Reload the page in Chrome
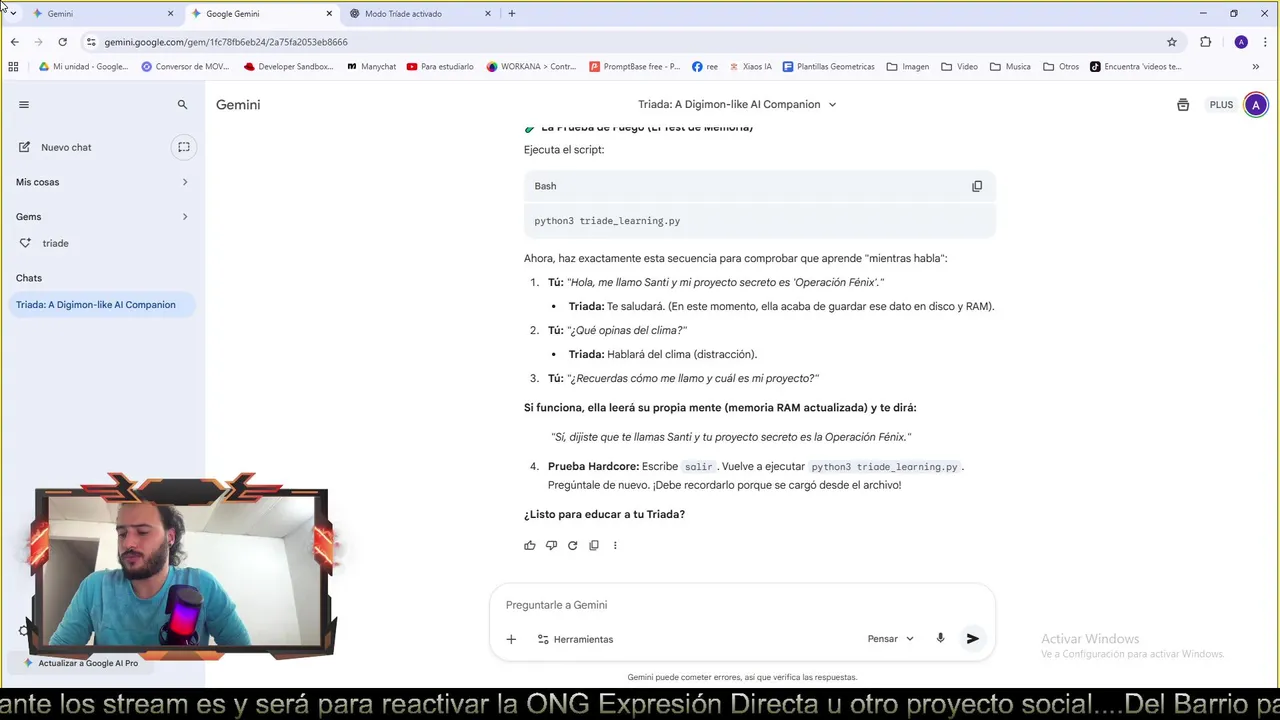The image size is (1280, 720). 62,42
